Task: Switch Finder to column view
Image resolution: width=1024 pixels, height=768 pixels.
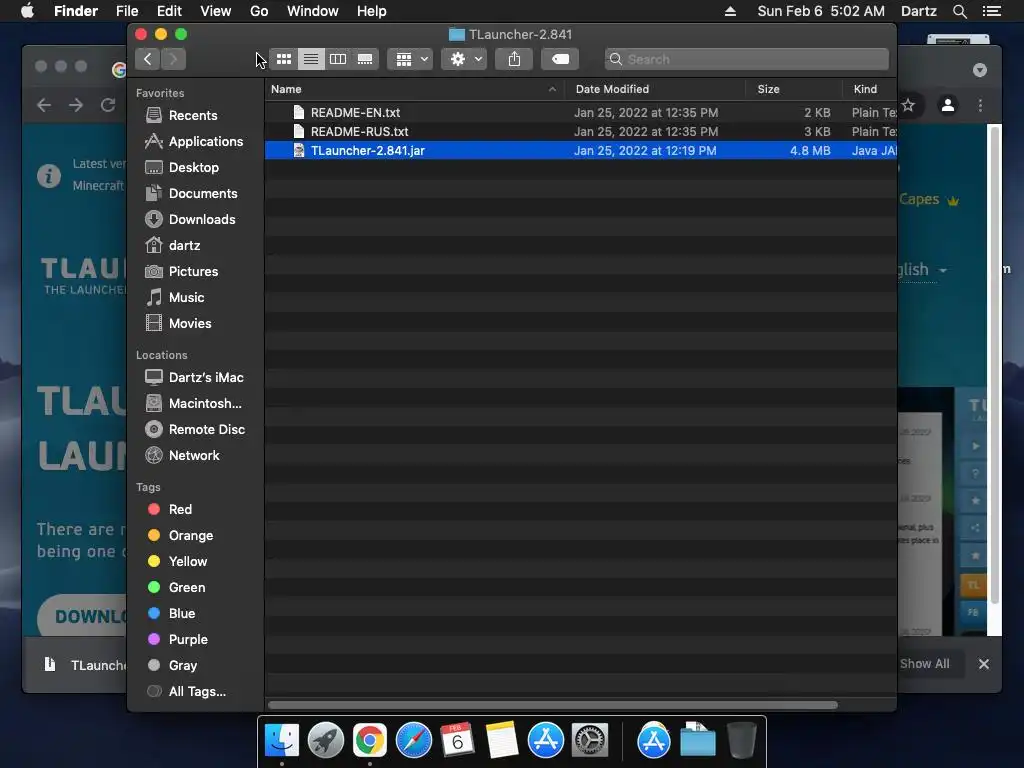Action: (x=338, y=59)
